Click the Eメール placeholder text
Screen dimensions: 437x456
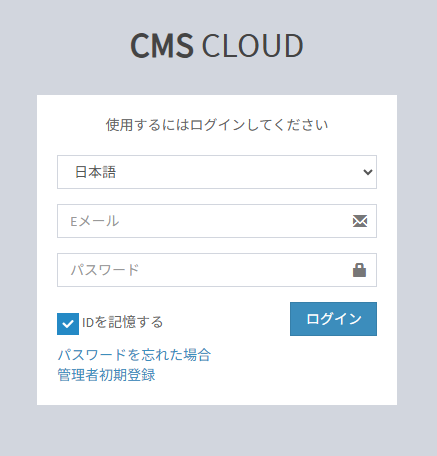pyautogui.click(x=94, y=221)
